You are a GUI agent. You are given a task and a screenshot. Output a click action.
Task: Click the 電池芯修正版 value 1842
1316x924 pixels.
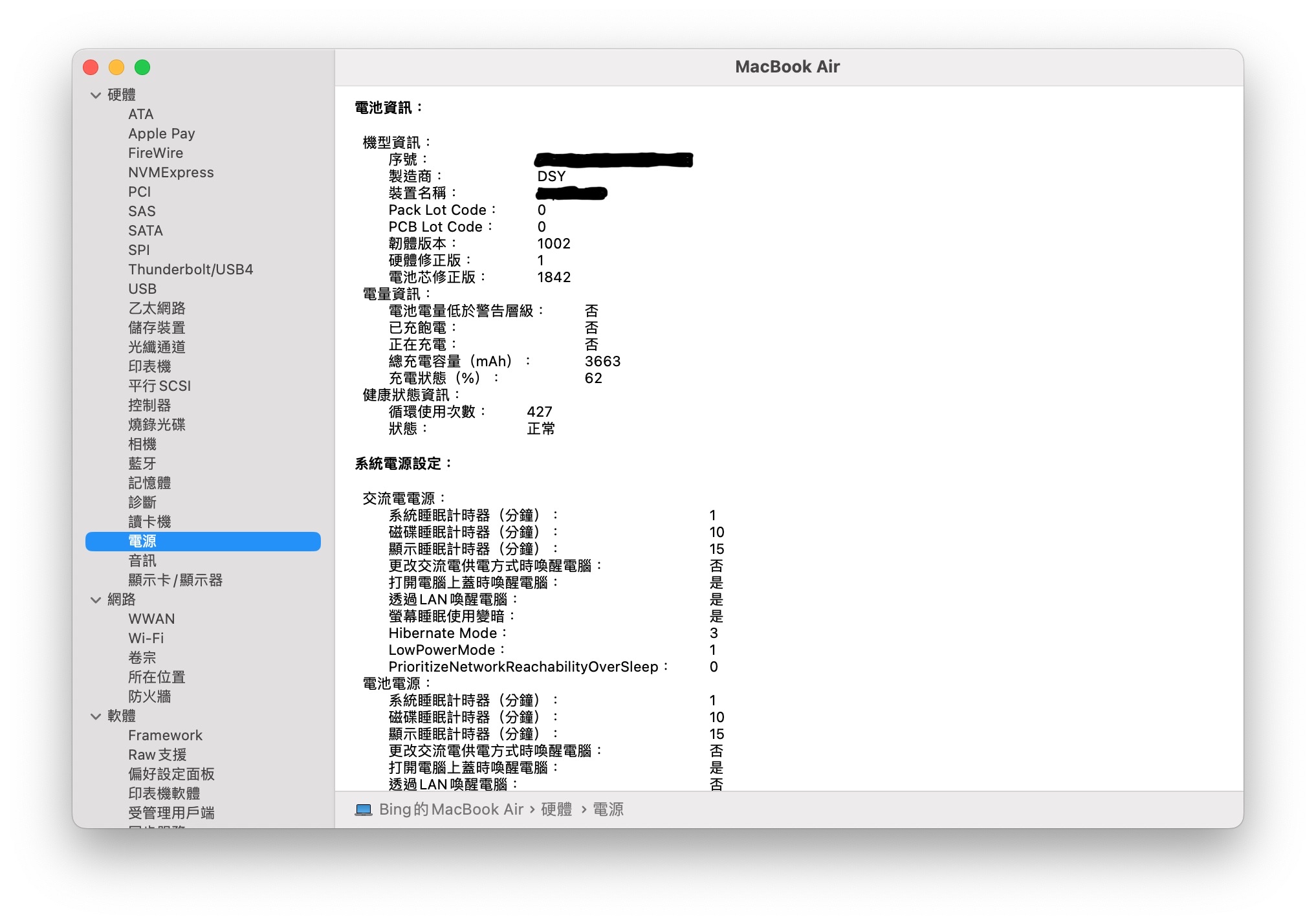pyautogui.click(x=554, y=278)
